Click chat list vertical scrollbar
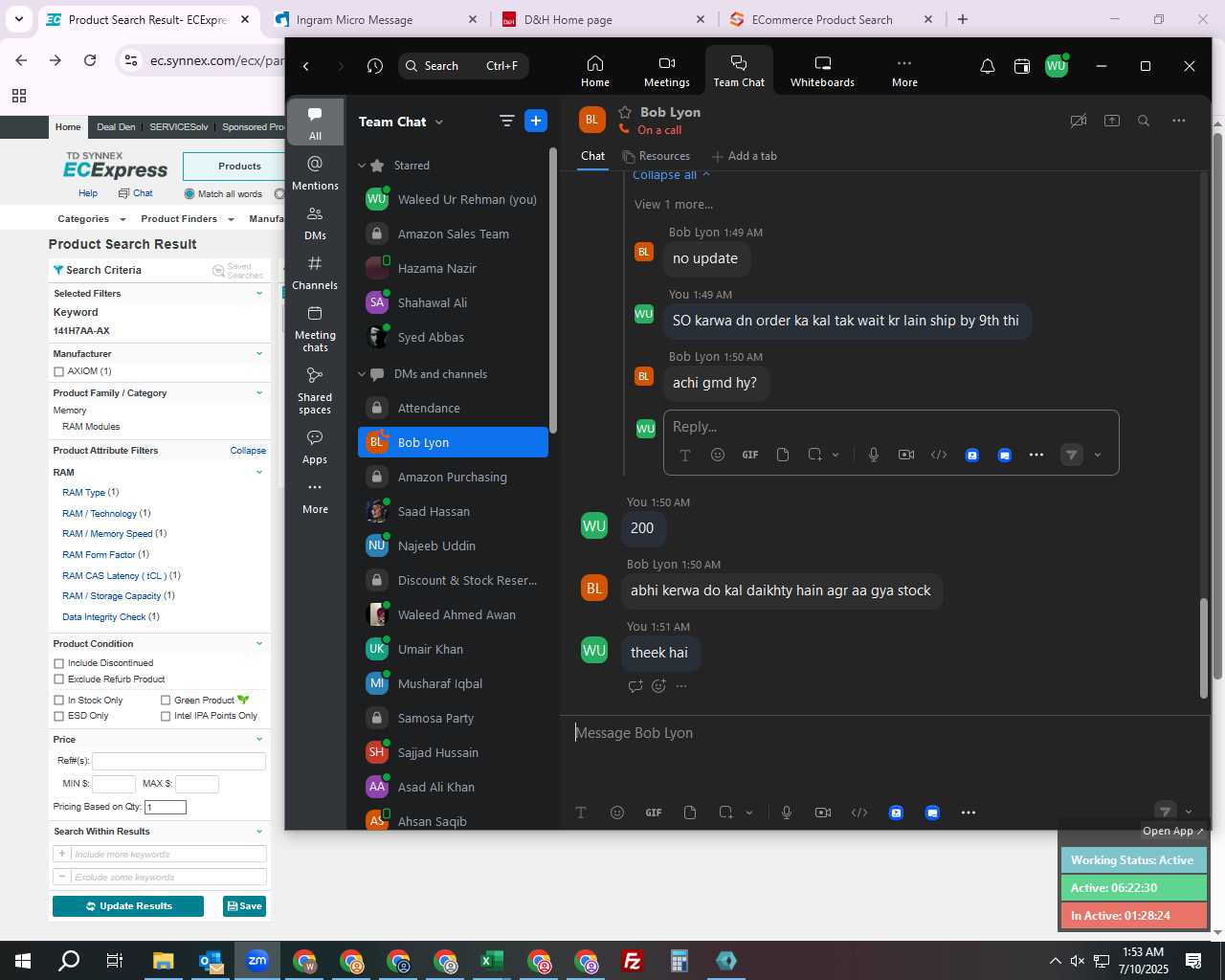Screen dimensions: 1225x980 (552, 290)
